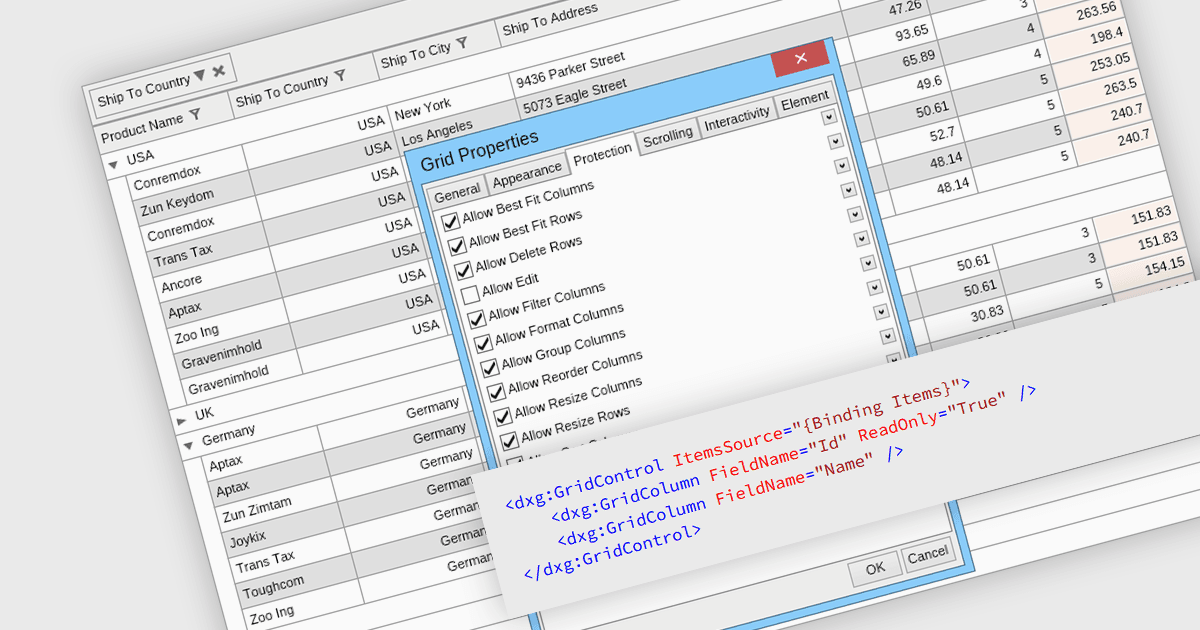Click the OK button
The image size is (1200, 630).
[x=875, y=569]
